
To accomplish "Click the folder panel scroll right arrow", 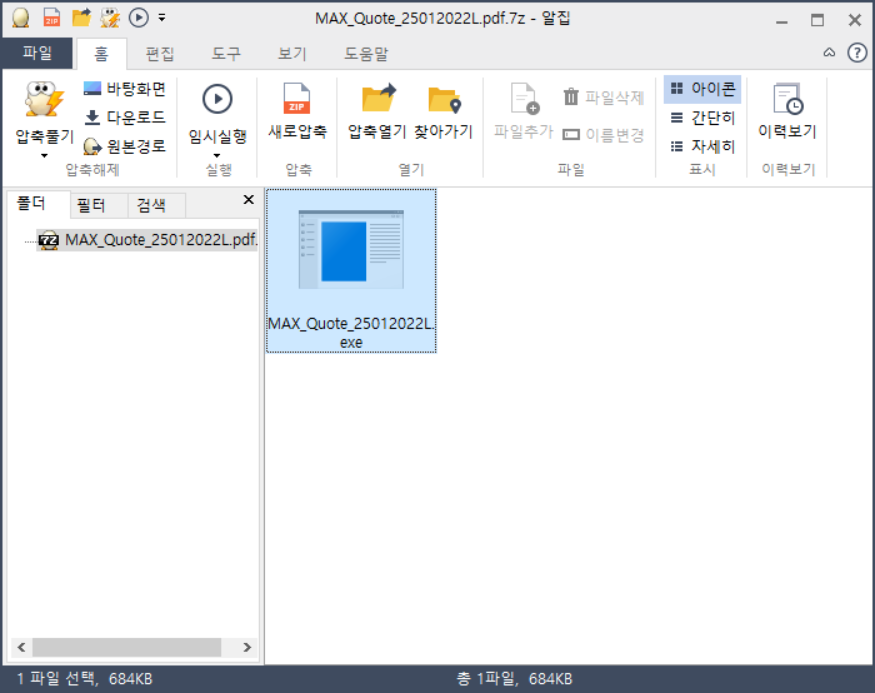I will [247, 647].
